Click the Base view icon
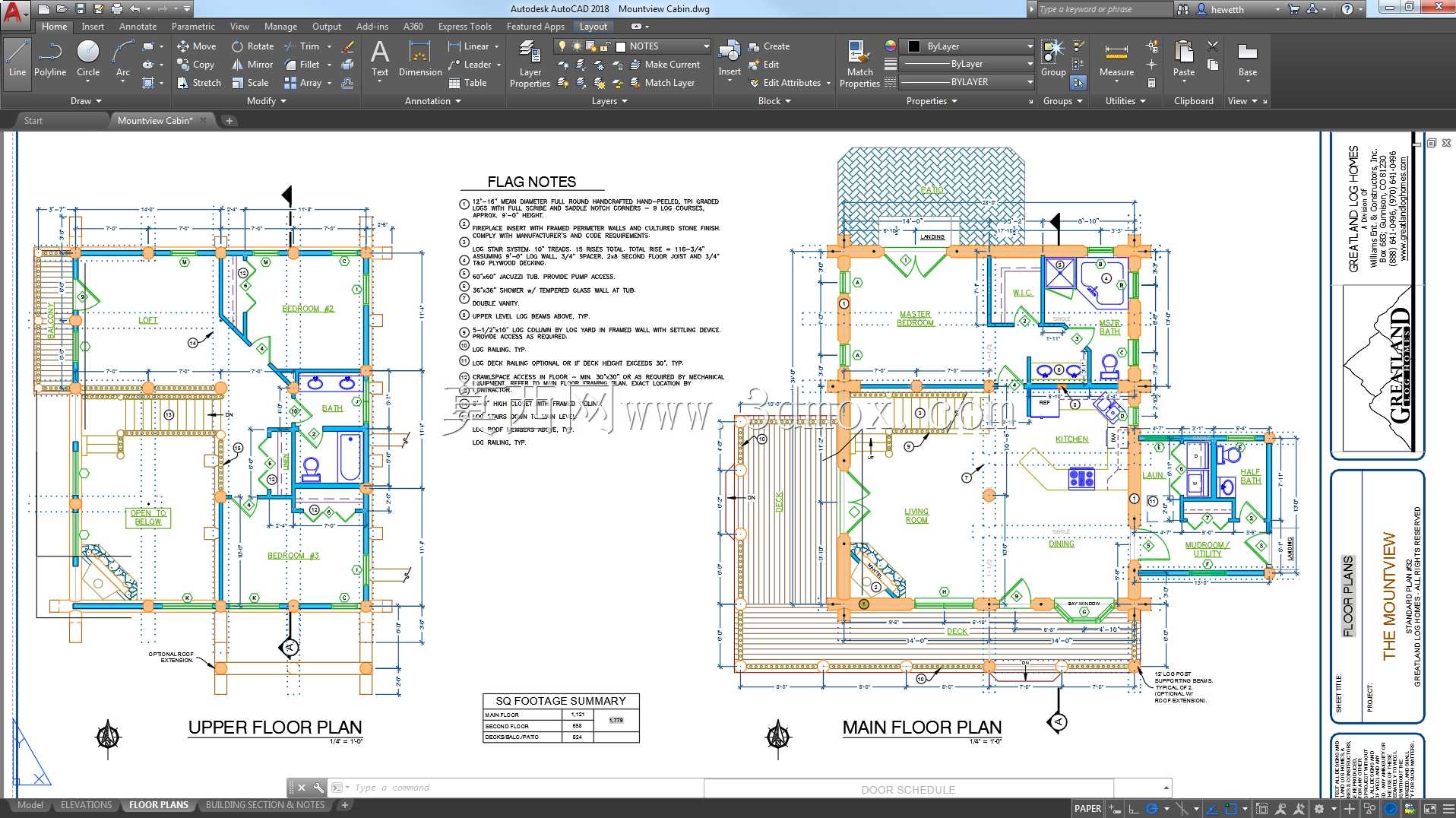1456x818 pixels. (1248, 59)
